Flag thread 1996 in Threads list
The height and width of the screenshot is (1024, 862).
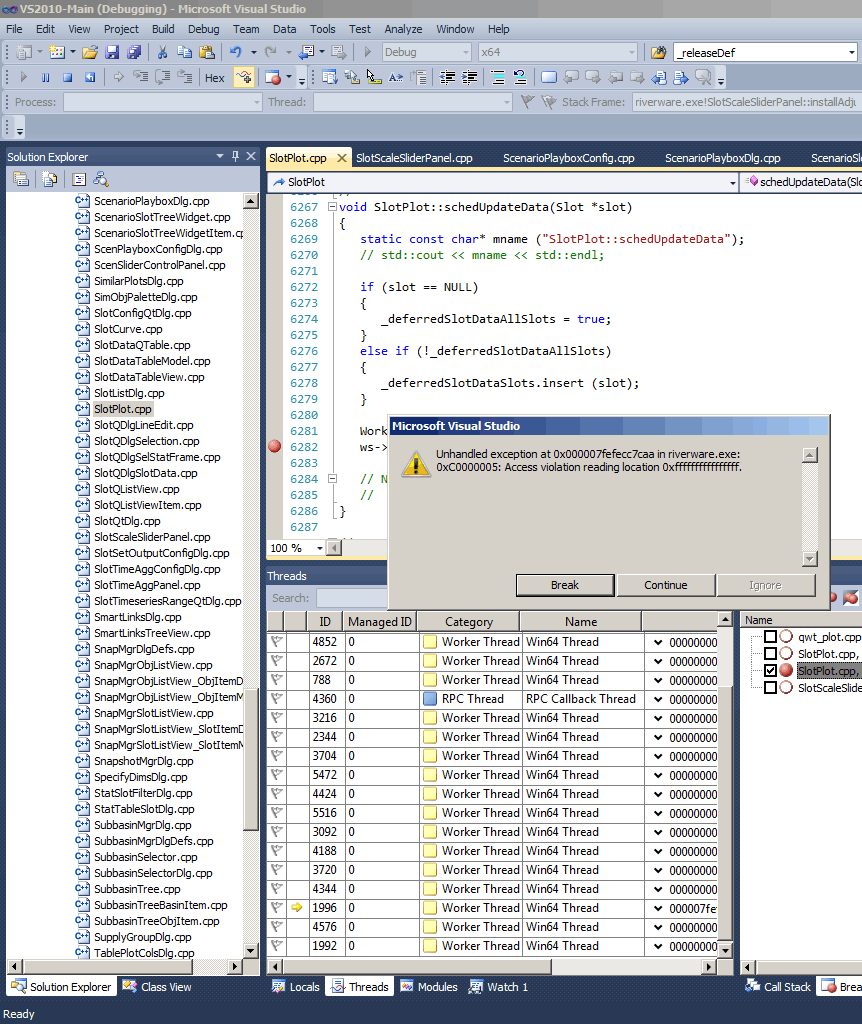277,908
